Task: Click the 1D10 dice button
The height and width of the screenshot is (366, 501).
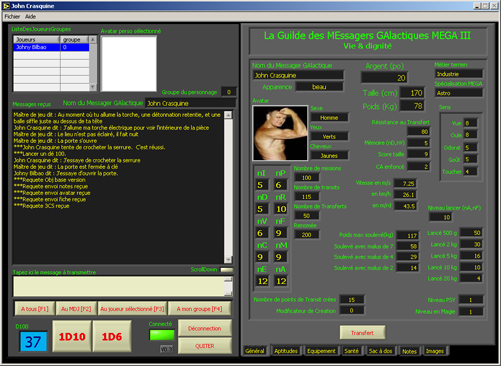Action: [72, 336]
